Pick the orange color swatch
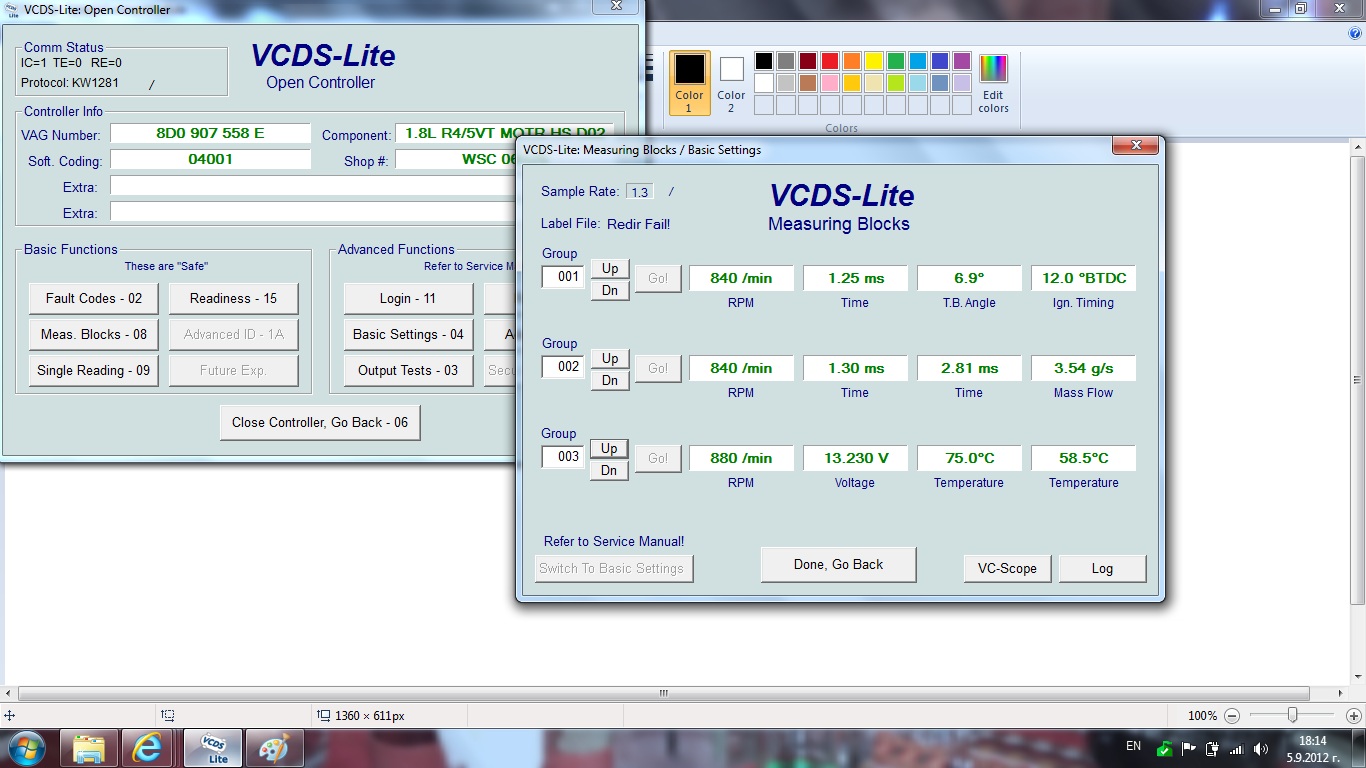Screen dimensions: 1366x768 (x=852, y=61)
